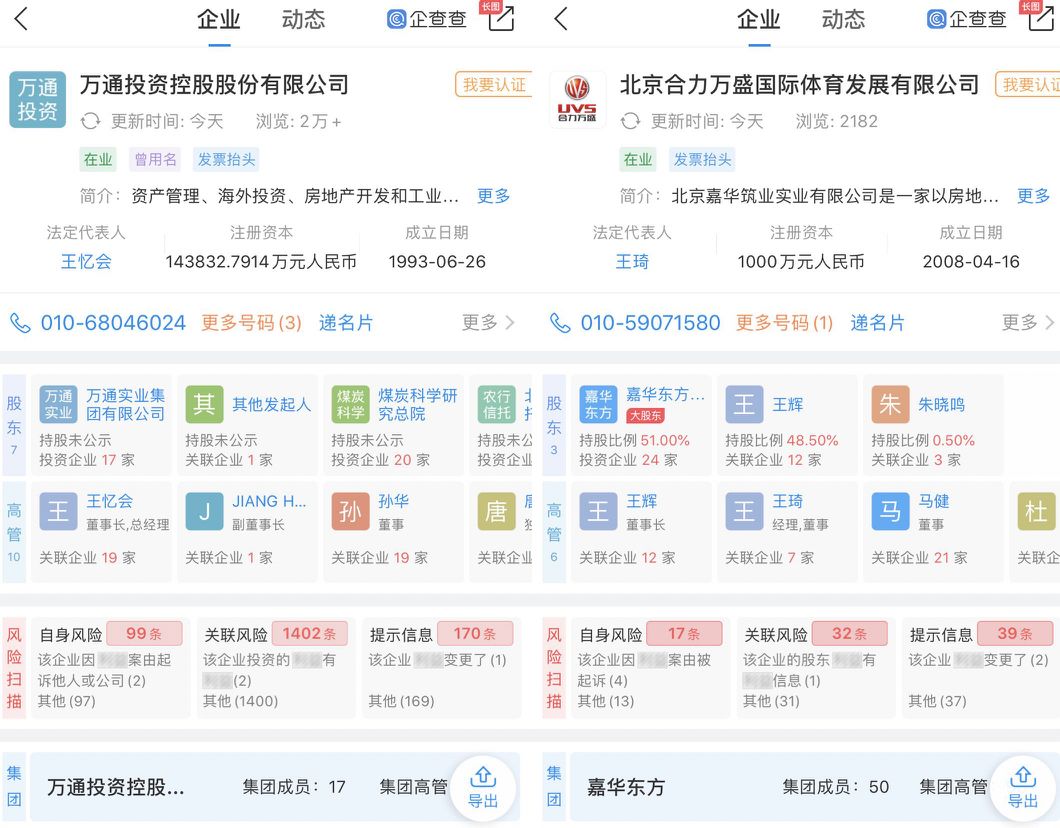Open 自身风险 99条 card
The width and height of the screenshot is (1060, 828).
coord(110,667)
